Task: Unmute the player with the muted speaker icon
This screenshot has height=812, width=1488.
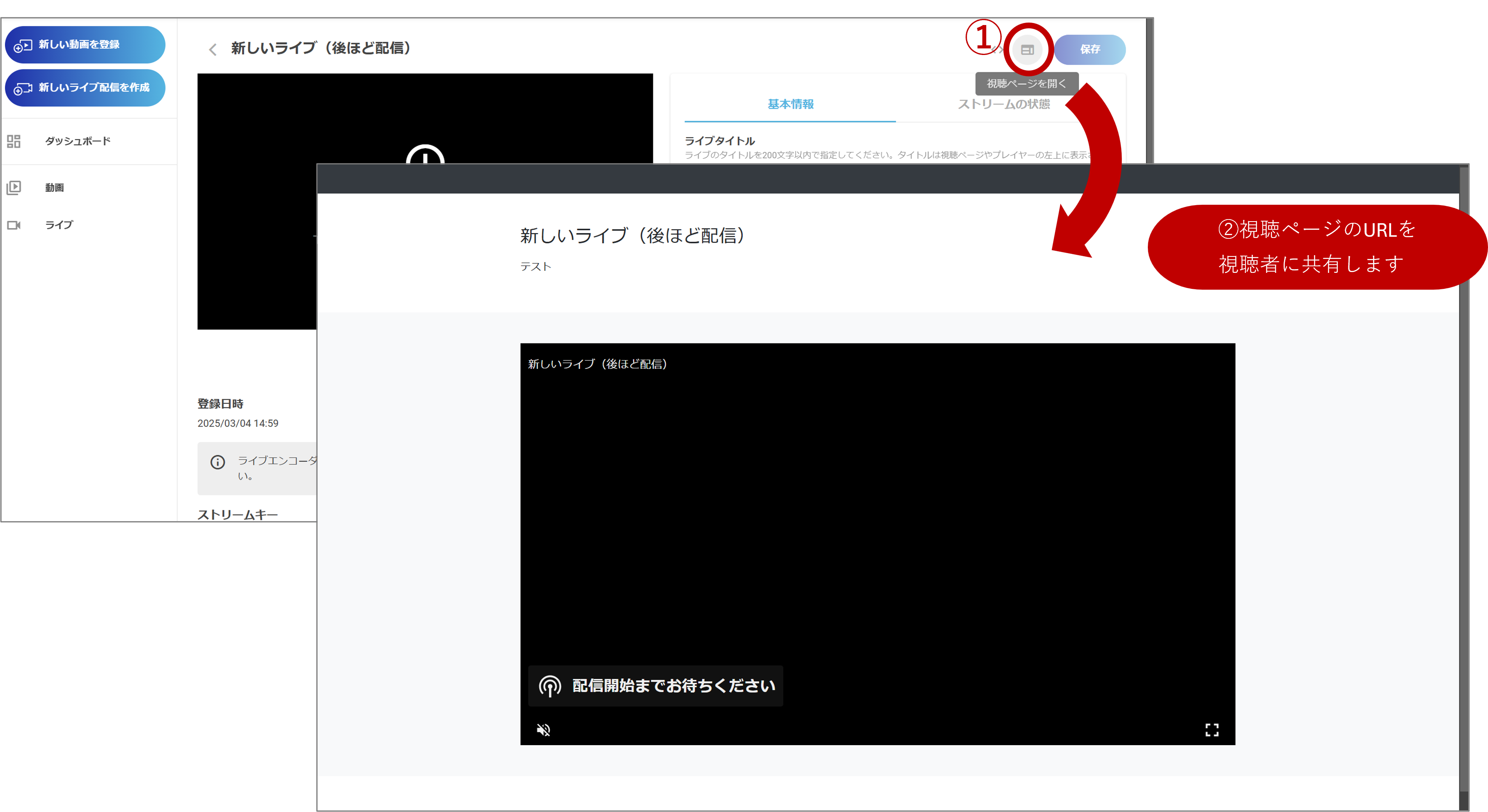Action: [x=544, y=730]
